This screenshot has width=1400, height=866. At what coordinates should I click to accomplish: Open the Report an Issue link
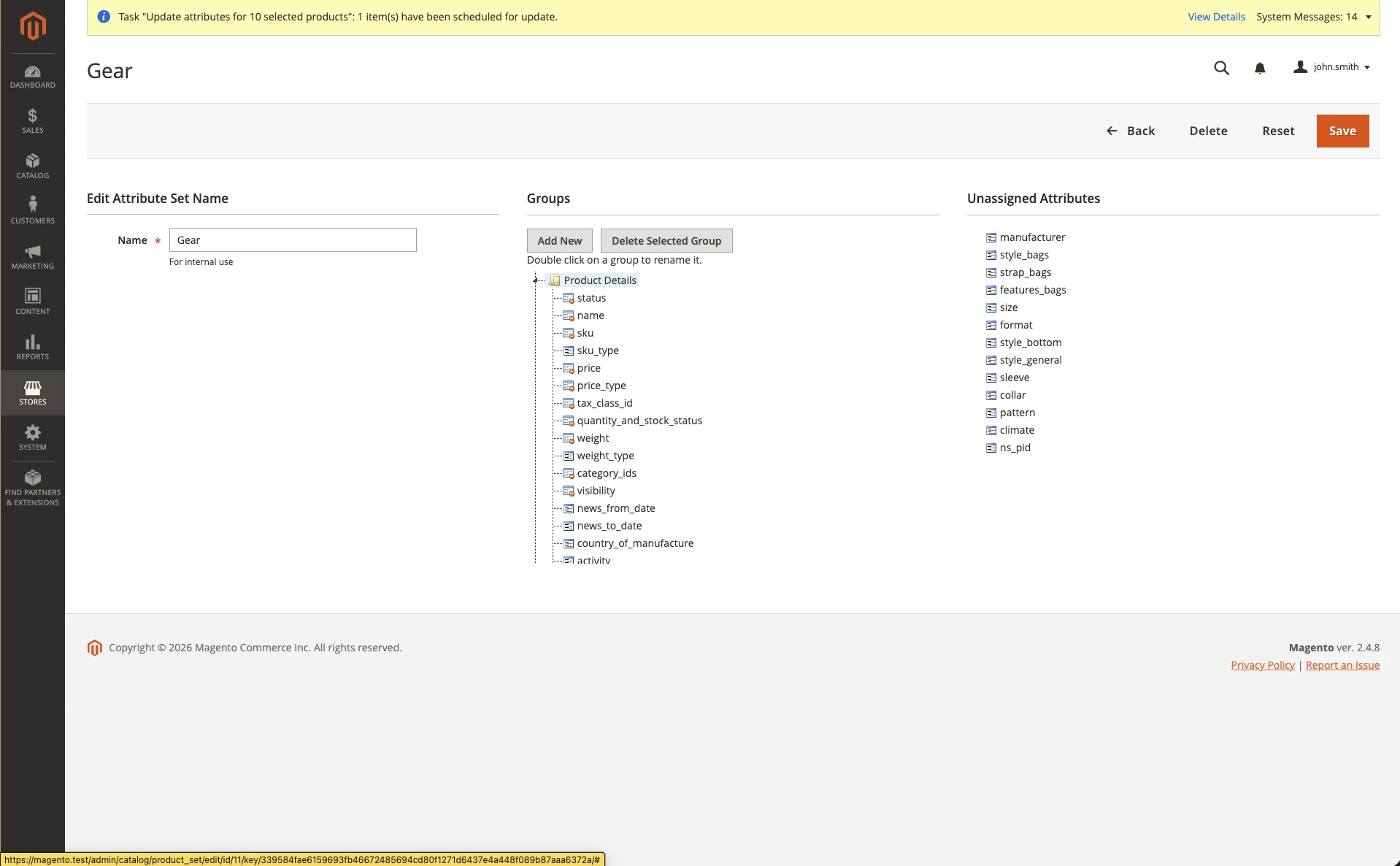(x=1342, y=665)
